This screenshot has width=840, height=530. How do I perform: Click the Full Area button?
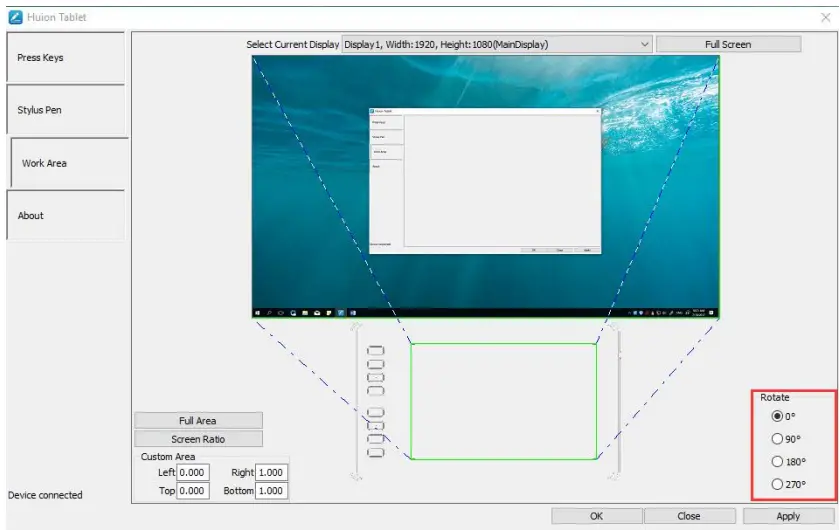coord(198,421)
